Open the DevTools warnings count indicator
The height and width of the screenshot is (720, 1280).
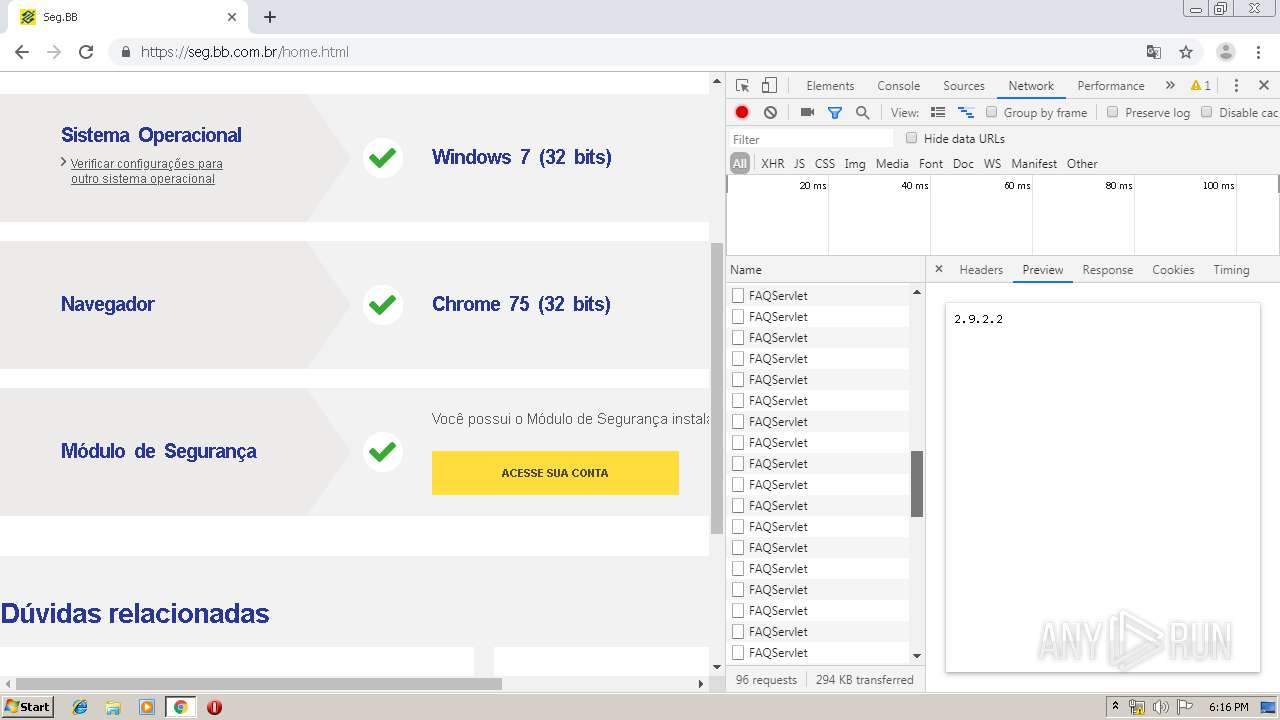tap(1201, 86)
